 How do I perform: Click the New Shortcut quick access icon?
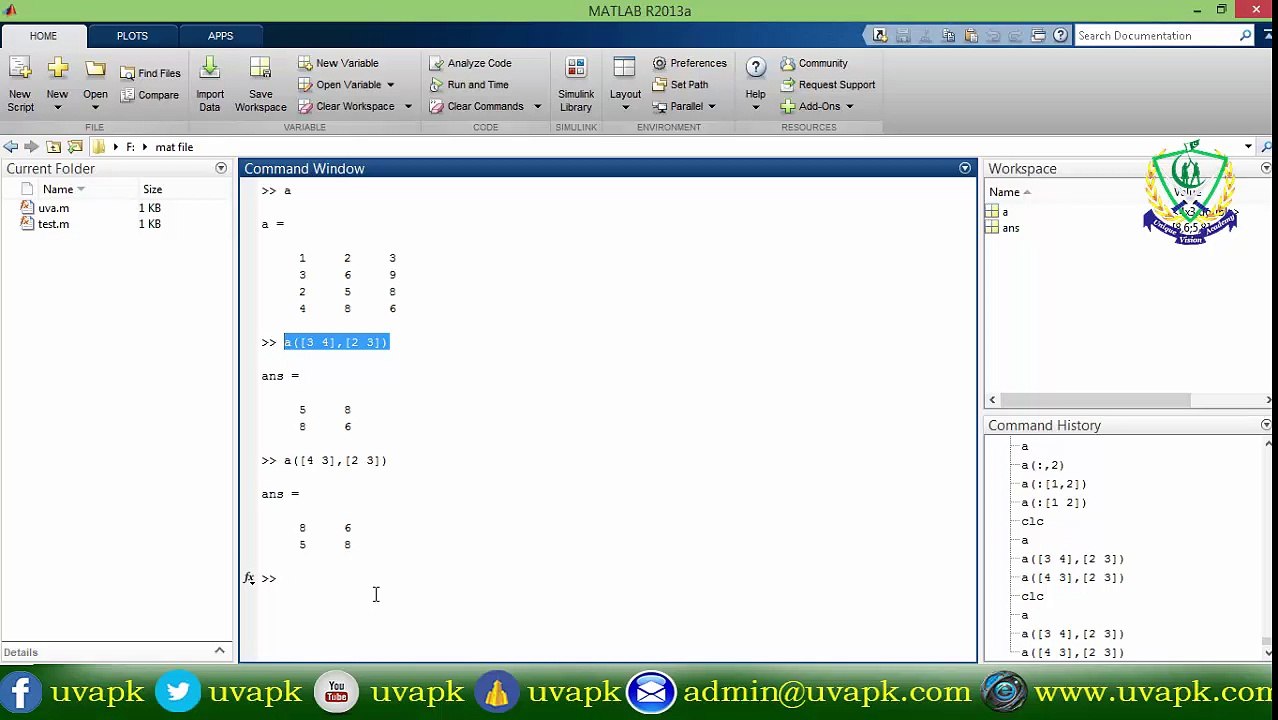[x=880, y=35]
